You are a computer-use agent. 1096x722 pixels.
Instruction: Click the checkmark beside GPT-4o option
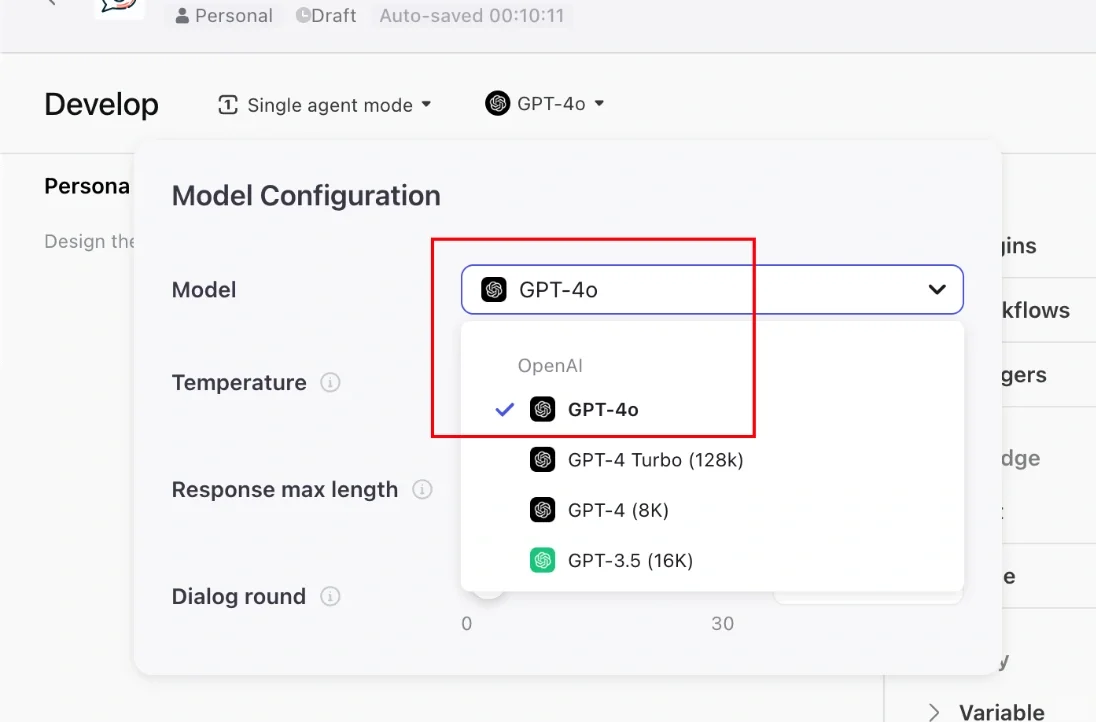click(x=505, y=410)
